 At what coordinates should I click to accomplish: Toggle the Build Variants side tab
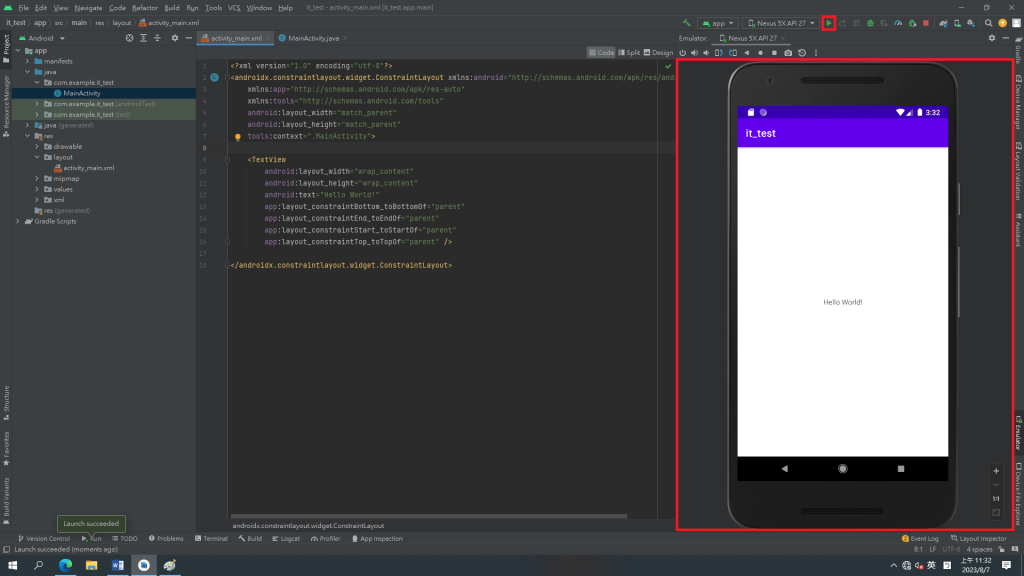(6, 501)
